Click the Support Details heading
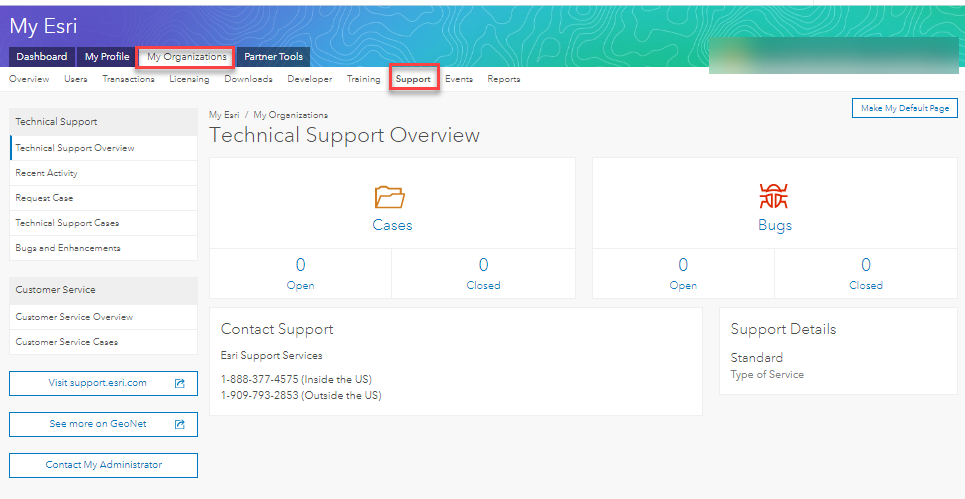 coord(783,329)
